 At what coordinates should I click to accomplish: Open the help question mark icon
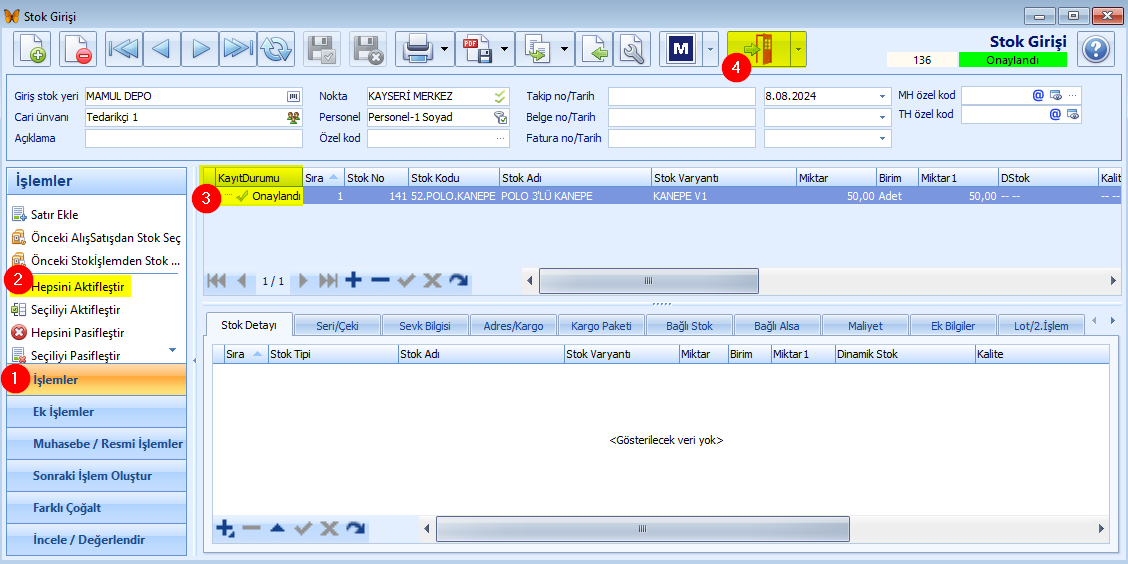(1095, 50)
